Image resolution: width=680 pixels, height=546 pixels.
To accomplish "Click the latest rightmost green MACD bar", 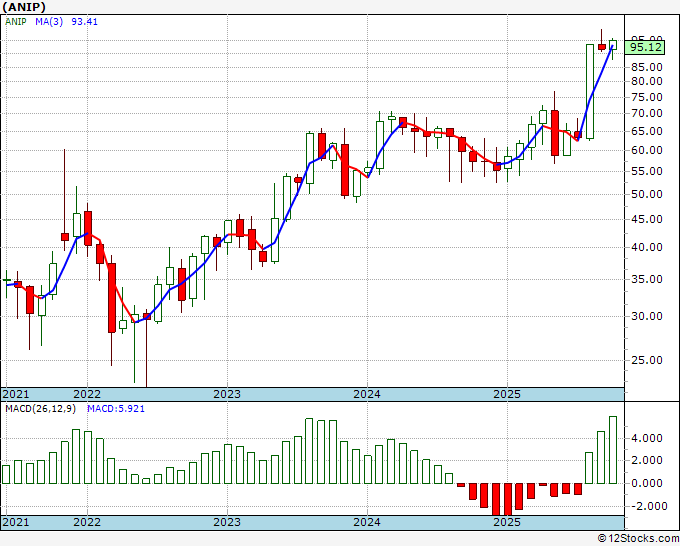I will click(613, 450).
